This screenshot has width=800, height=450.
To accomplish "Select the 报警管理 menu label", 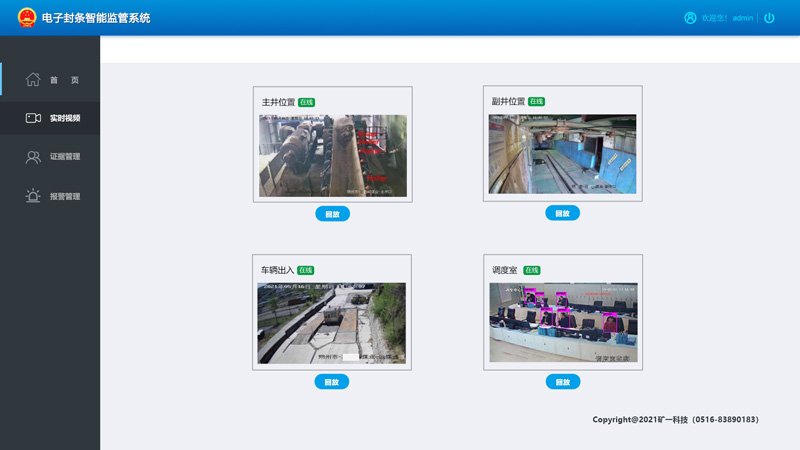I will [x=65, y=197].
